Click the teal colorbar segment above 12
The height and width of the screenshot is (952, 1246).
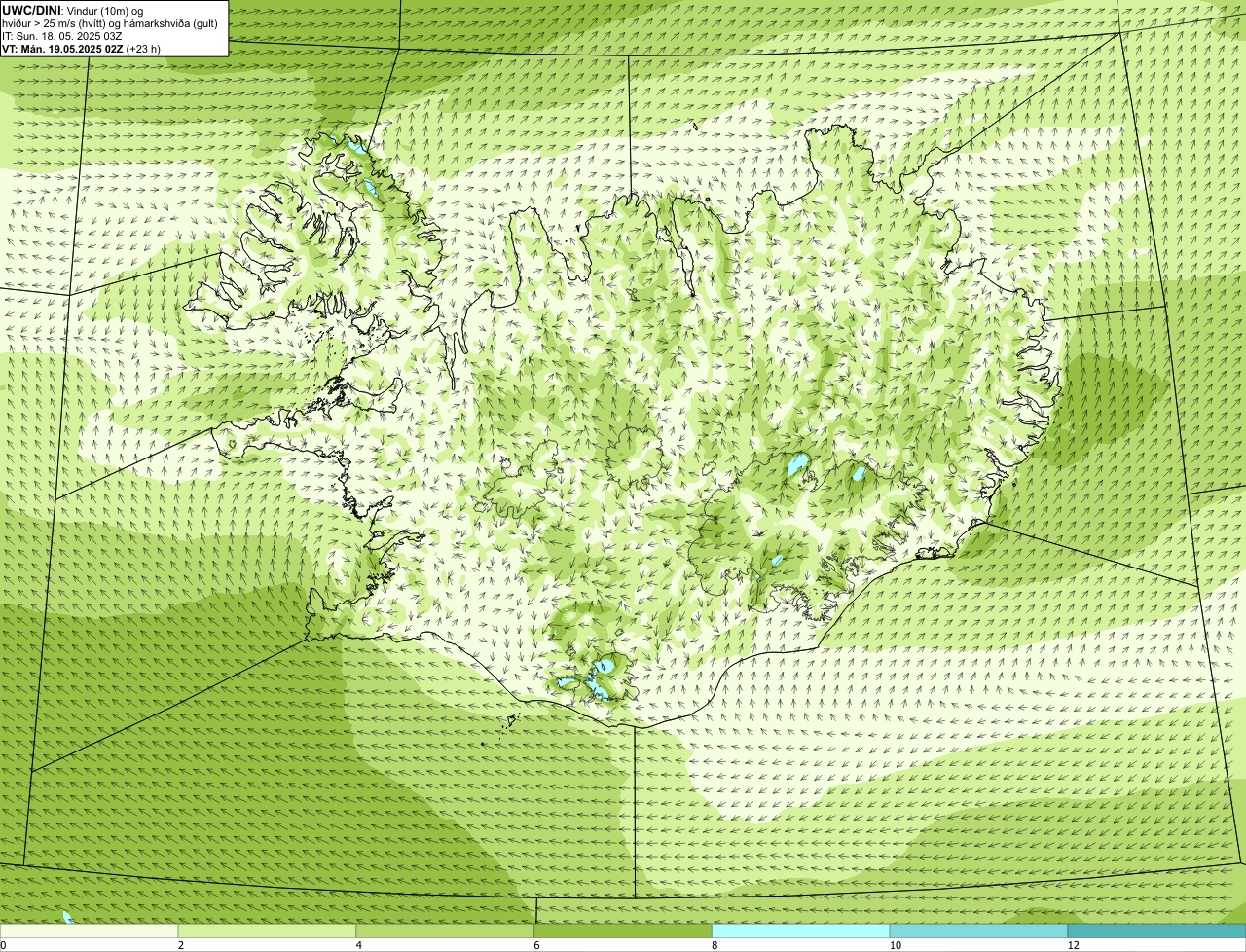[1156, 932]
